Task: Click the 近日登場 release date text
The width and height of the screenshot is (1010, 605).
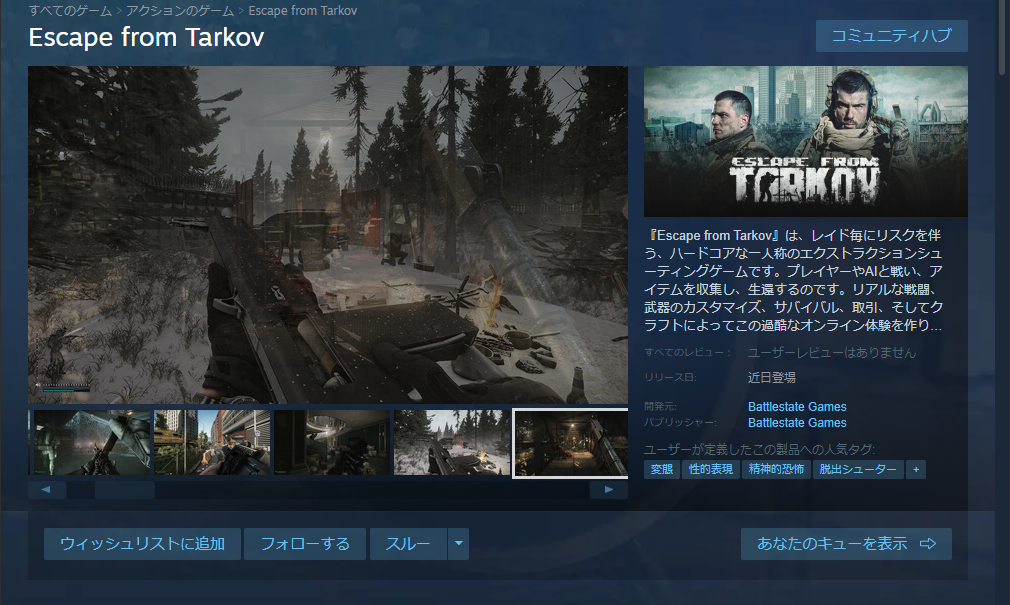Action: coord(772,378)
